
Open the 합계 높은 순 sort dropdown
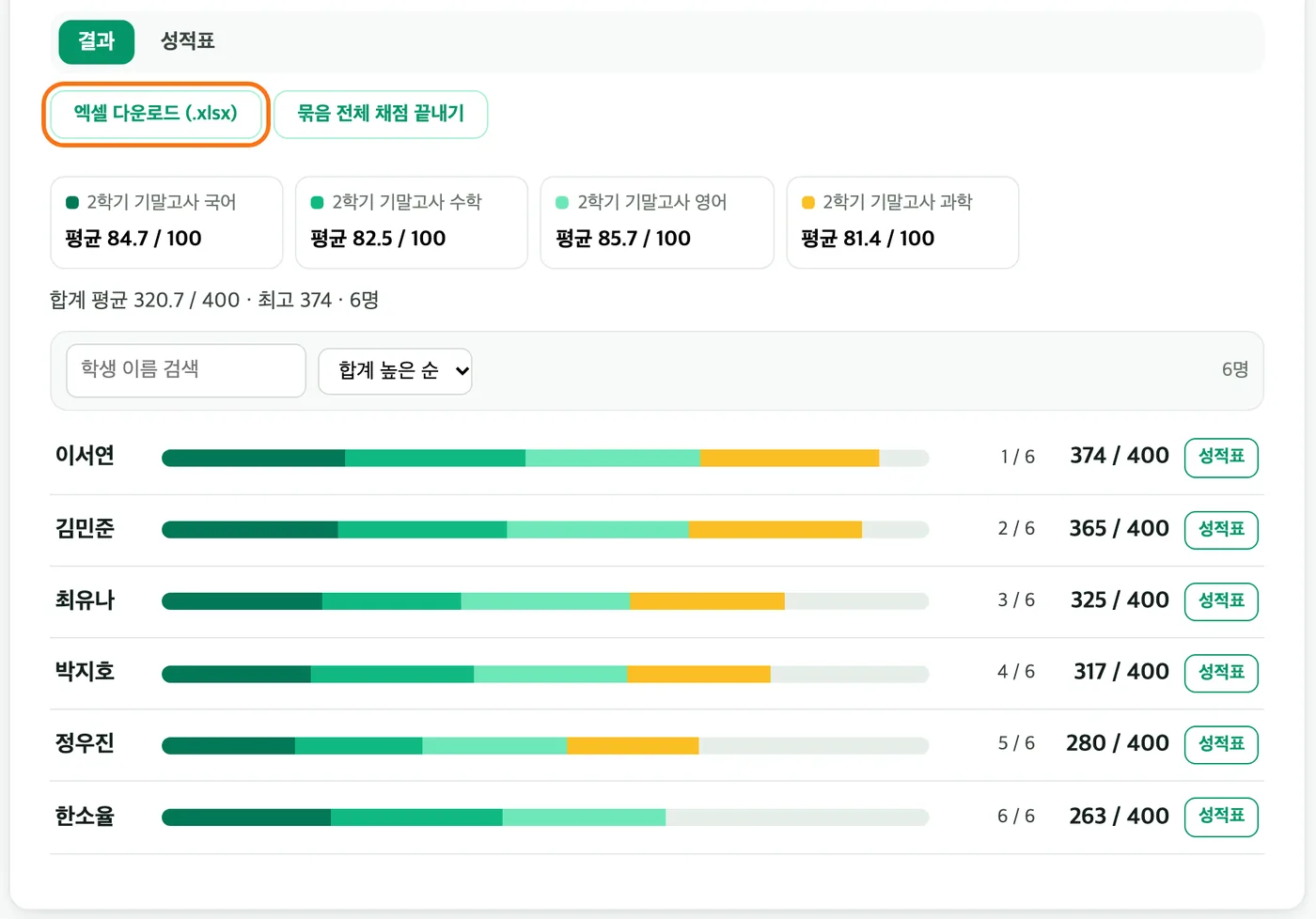pos(395,371)
